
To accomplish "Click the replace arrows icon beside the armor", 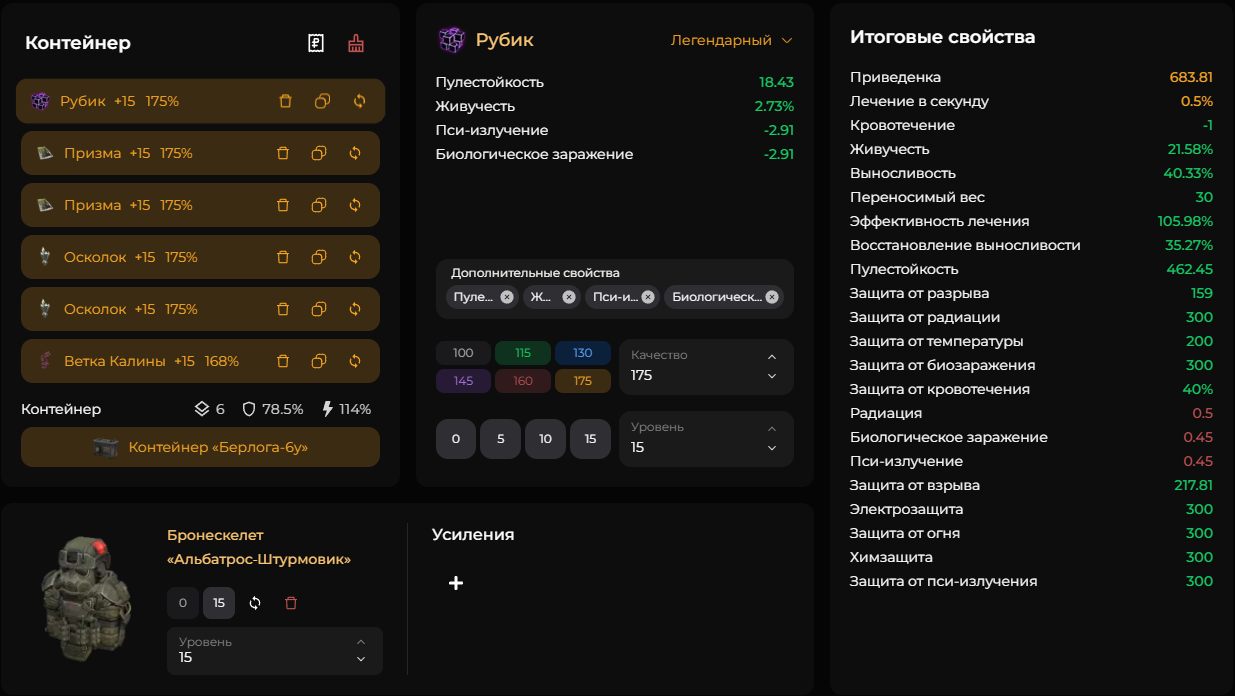I will [255, 603].
